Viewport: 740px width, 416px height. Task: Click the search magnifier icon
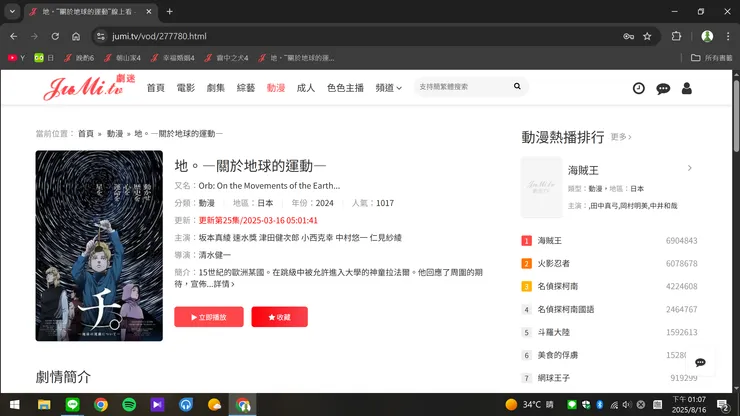point(517,86)
